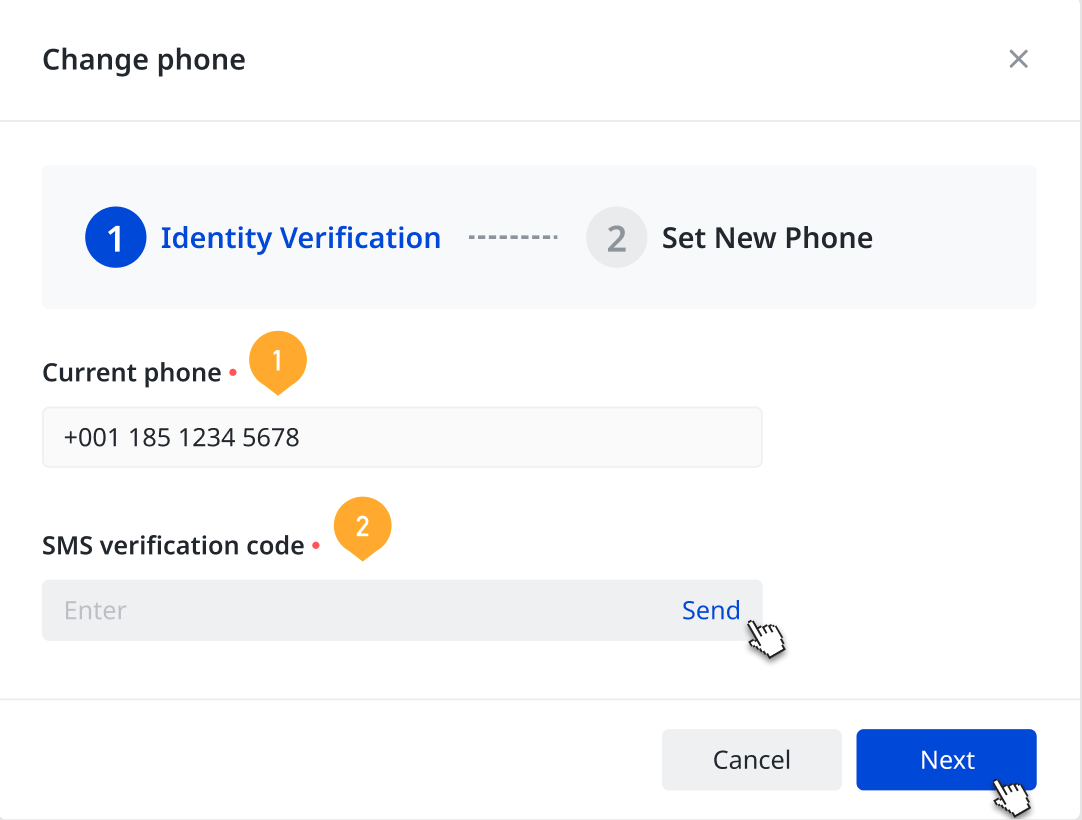Send the SMS verification code
Viewport: 1082px width, 820px height.
711,610
